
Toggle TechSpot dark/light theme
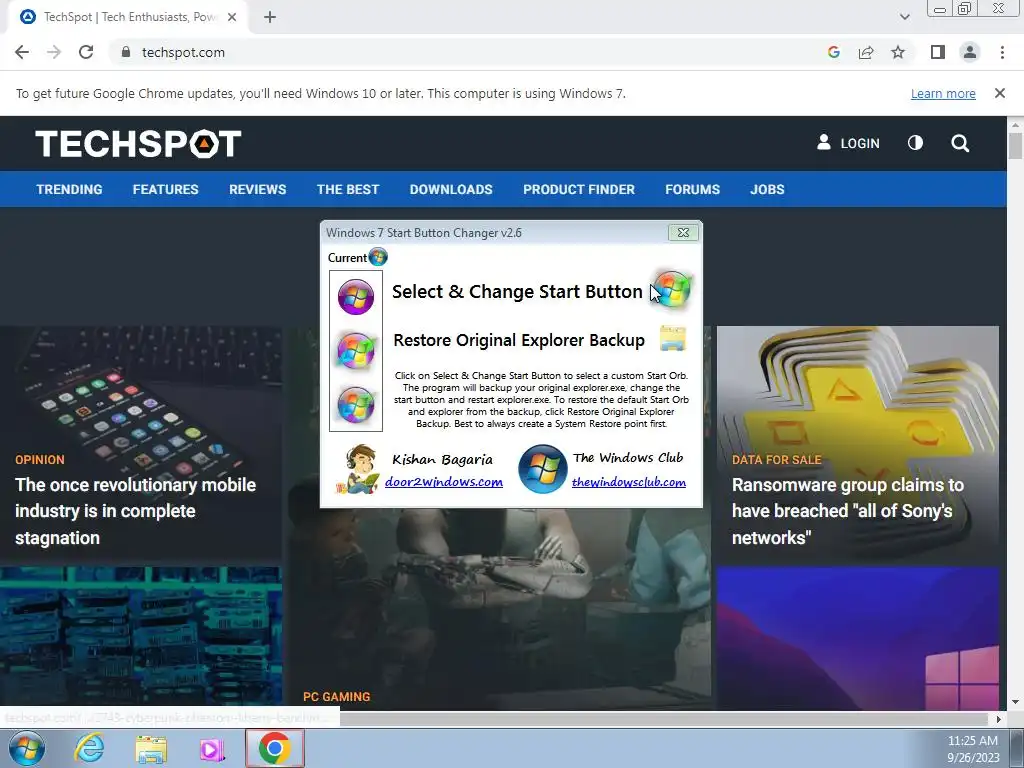click(916, 142)
